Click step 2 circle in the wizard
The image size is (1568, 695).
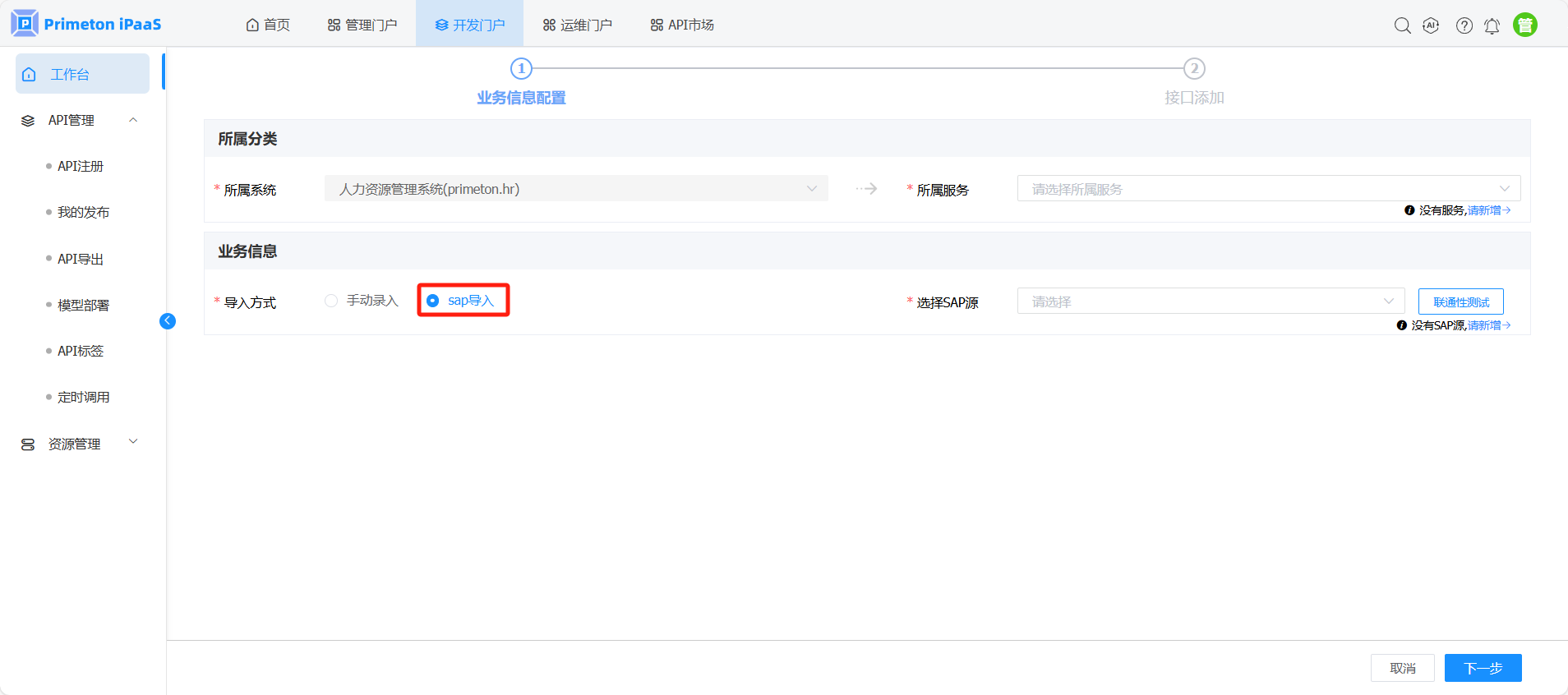(x=1194, y=68)
